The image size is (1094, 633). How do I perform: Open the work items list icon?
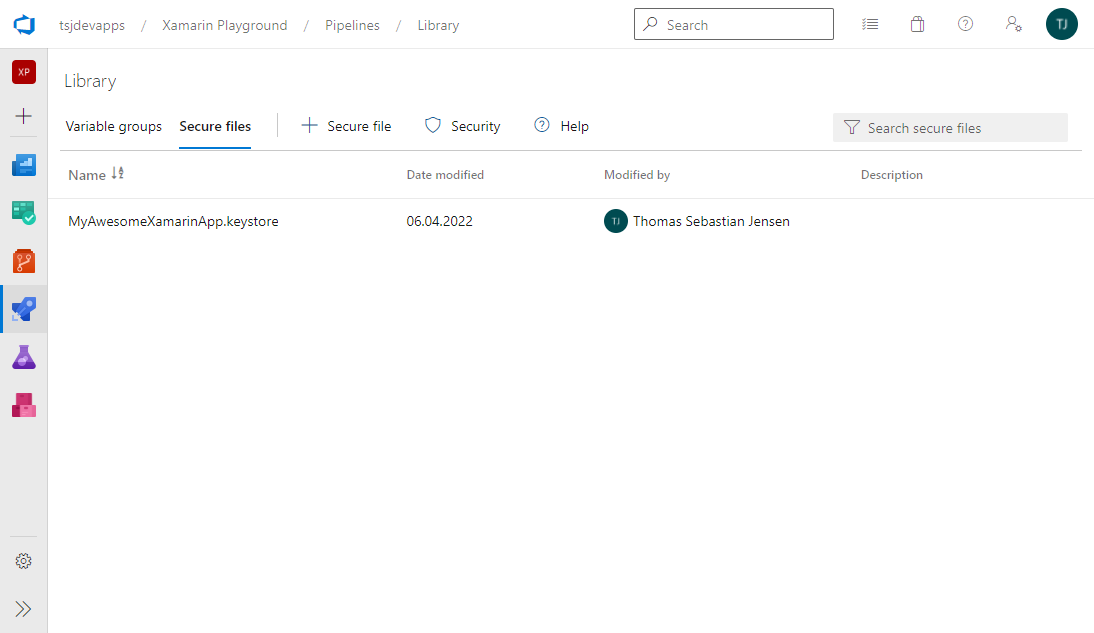(870, 25)
